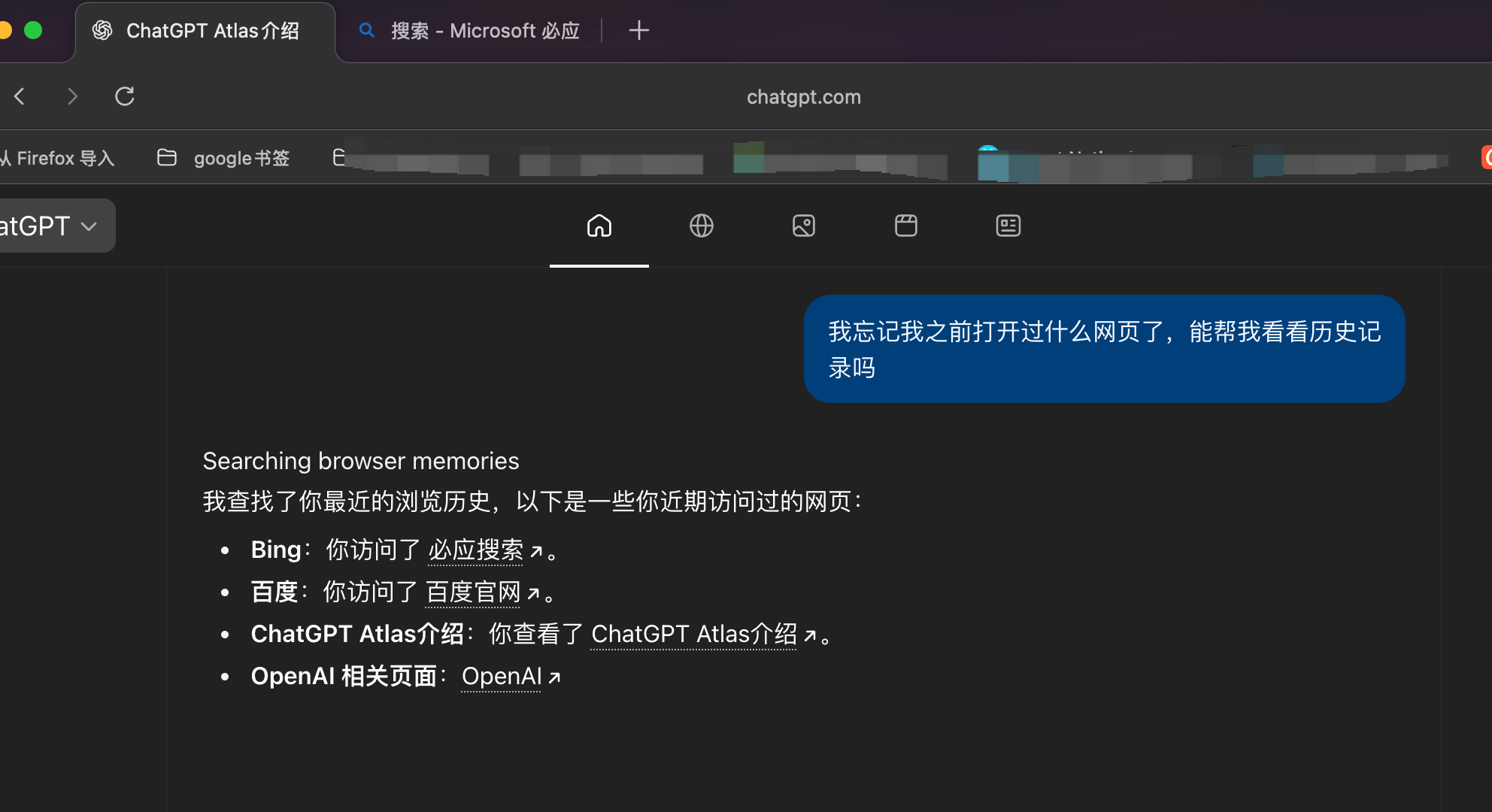Click the chatgpt.com address bar

pos(803,97)
